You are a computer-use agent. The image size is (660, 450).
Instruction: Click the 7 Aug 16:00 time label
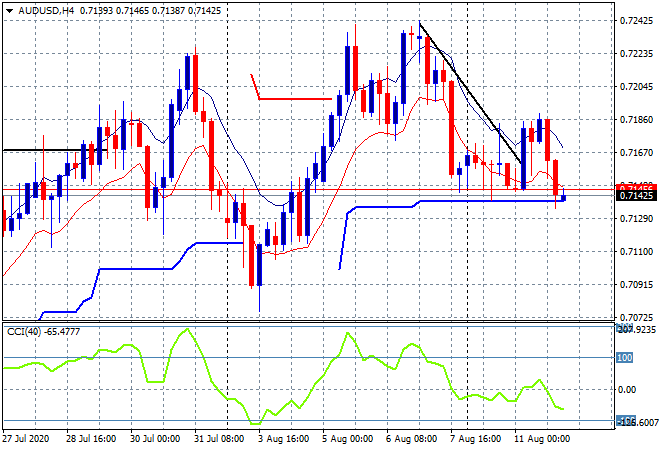click(x=476, y=439)
